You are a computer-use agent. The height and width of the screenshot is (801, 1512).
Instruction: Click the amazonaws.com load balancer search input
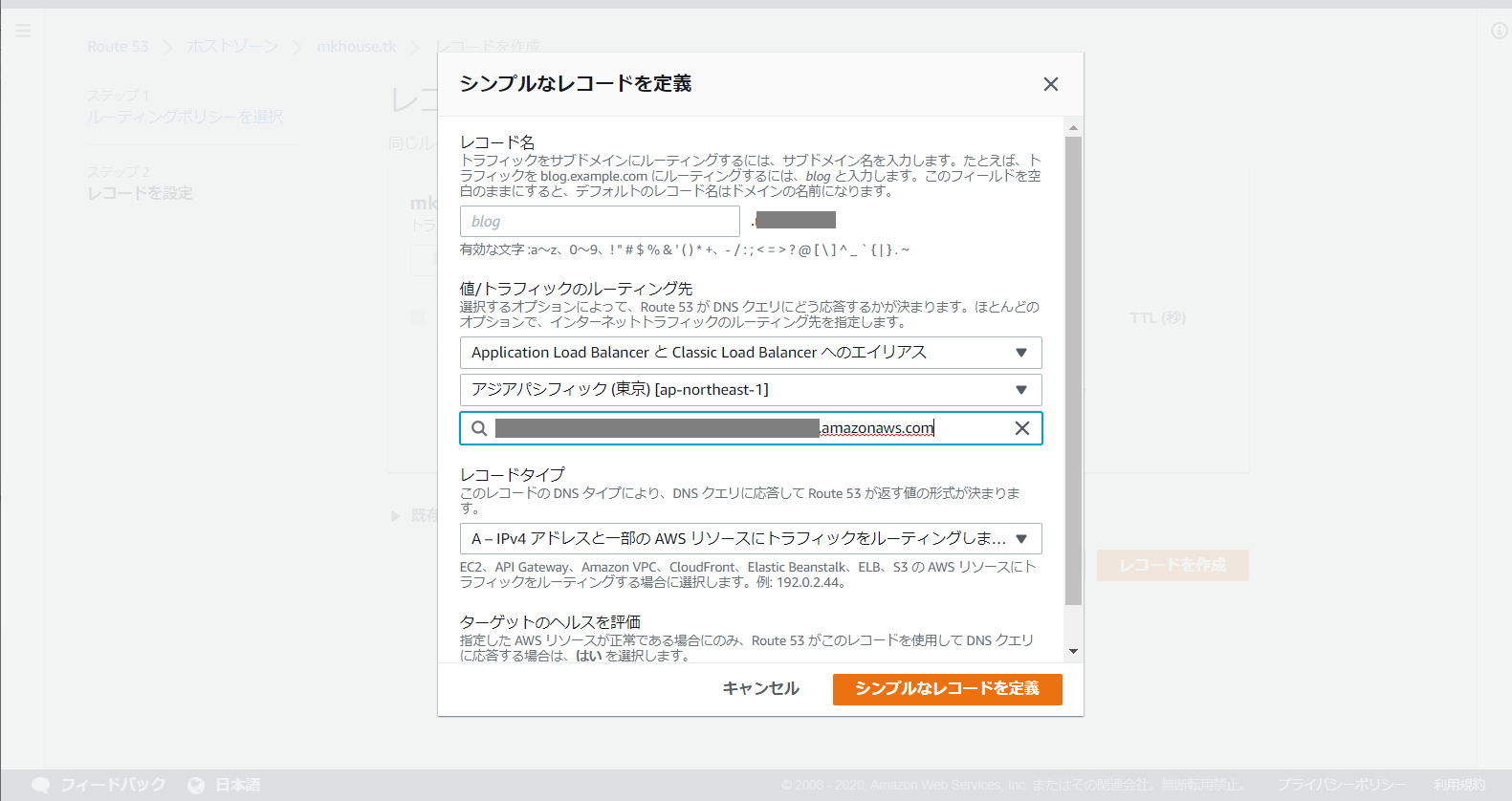click(x=751, y=428)
